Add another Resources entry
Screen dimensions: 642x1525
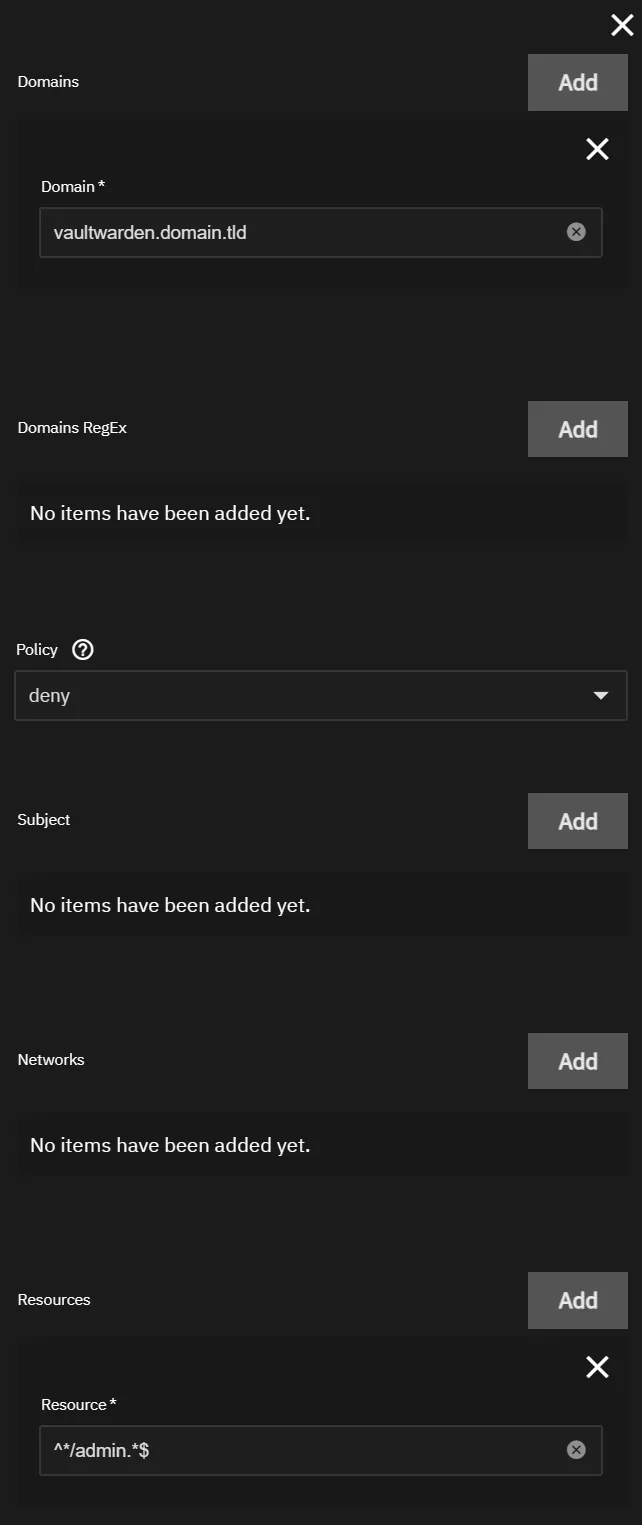click(577, 1301)
